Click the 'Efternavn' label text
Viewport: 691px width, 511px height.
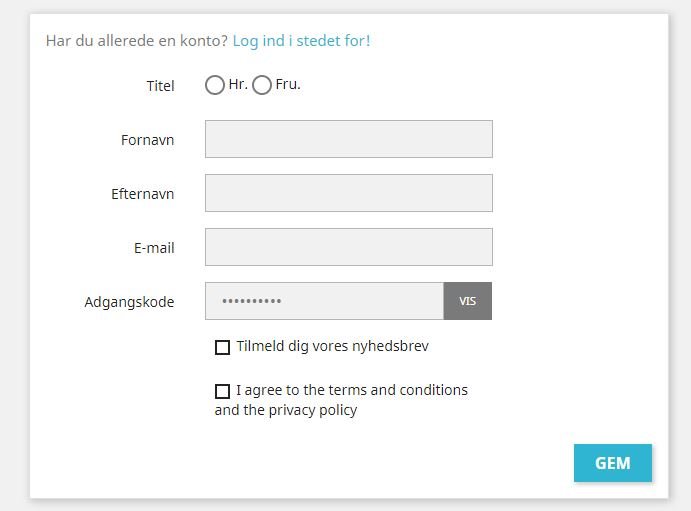pos(143,194)
